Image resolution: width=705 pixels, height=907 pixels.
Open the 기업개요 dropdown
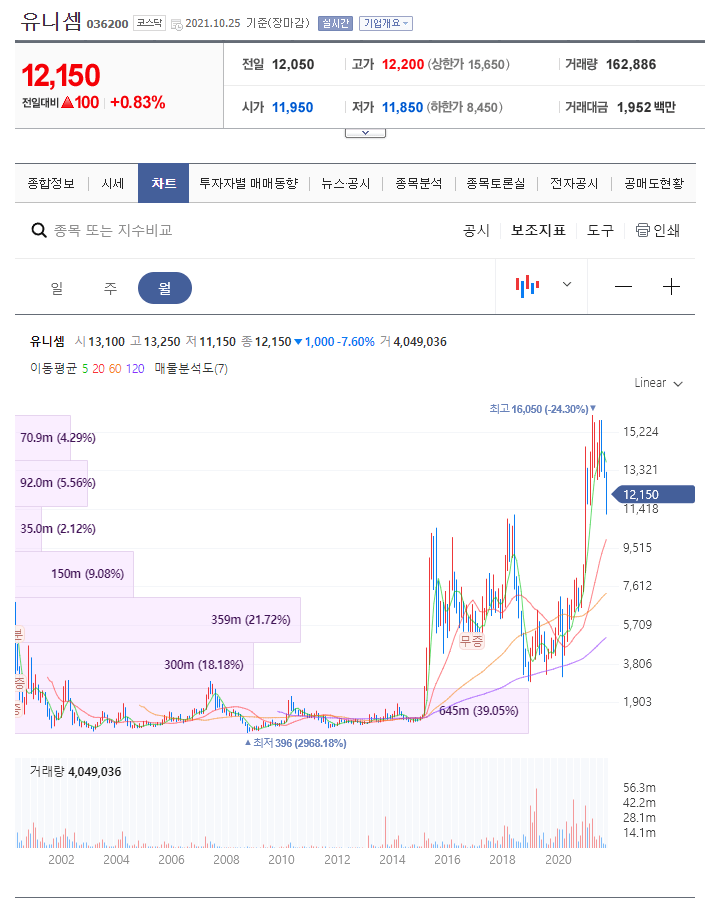(x=386, y=23)
